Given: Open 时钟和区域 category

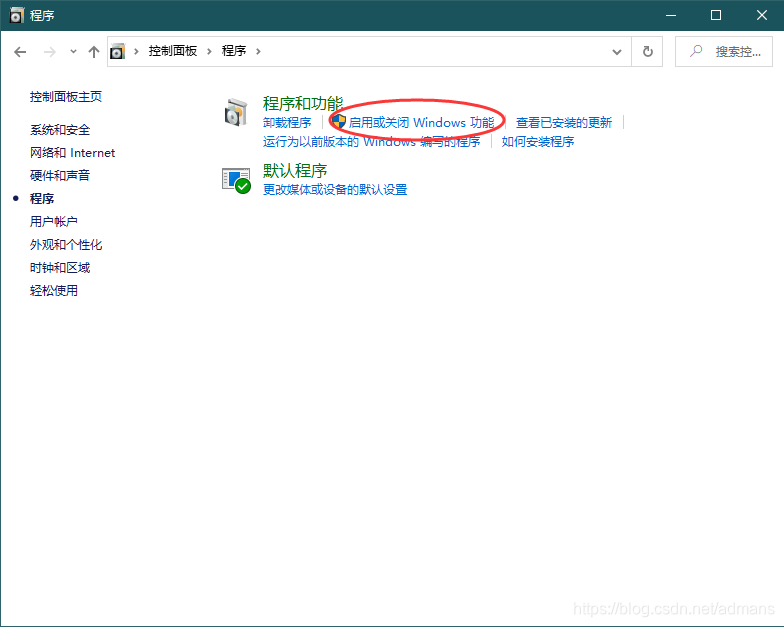Looking at the screenshot, I should (60, 268).
